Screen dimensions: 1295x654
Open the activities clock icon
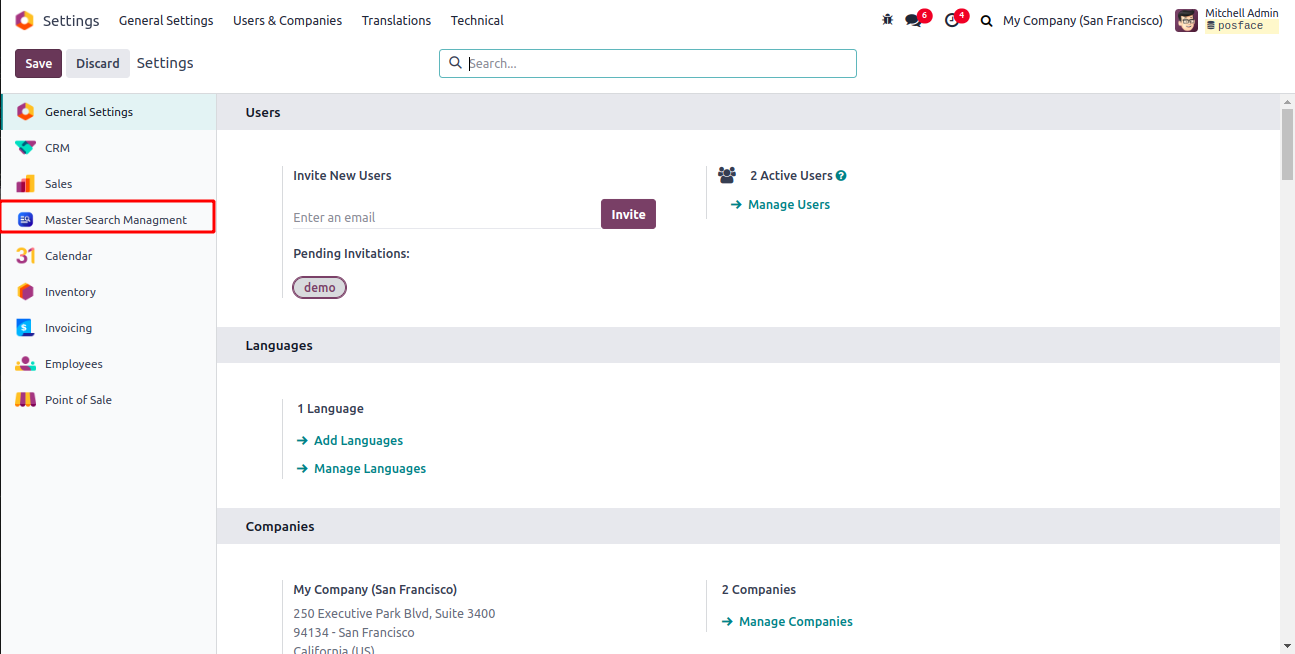click(952, 20)
